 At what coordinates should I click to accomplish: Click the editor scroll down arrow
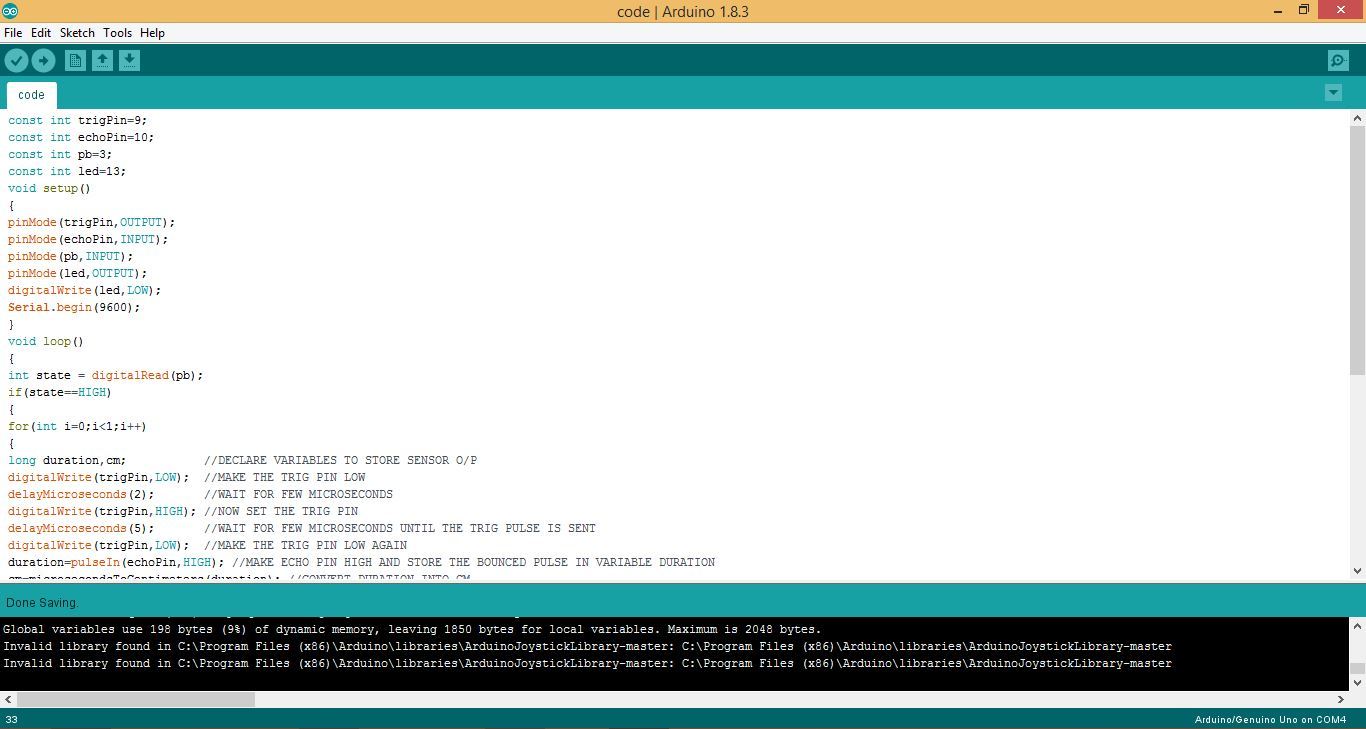pyautogui.click(x=1357, y=571)
